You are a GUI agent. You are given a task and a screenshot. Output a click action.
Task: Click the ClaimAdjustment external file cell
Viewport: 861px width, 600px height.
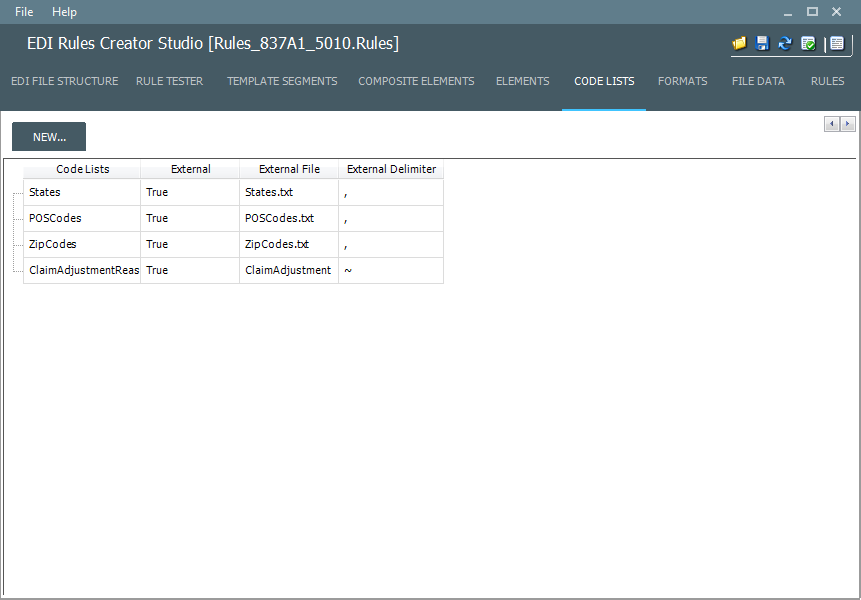point(289,270)
